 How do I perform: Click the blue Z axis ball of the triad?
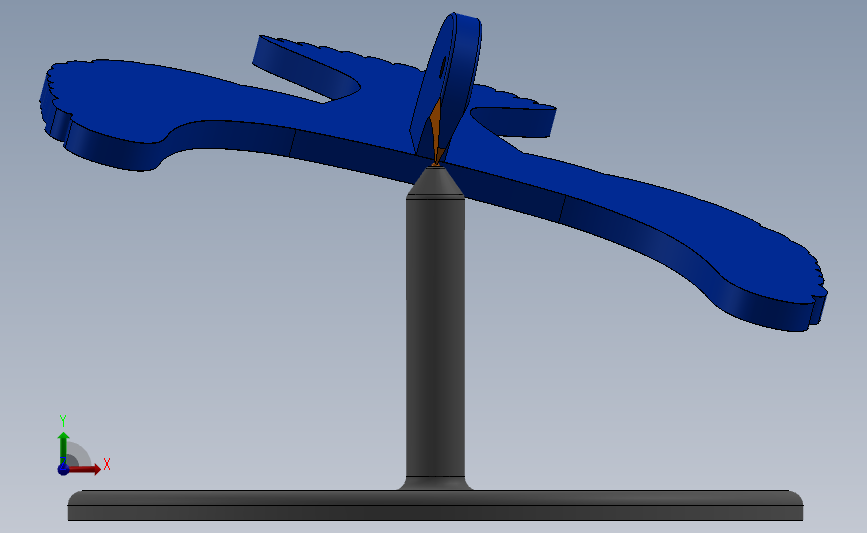click(63, 469)
